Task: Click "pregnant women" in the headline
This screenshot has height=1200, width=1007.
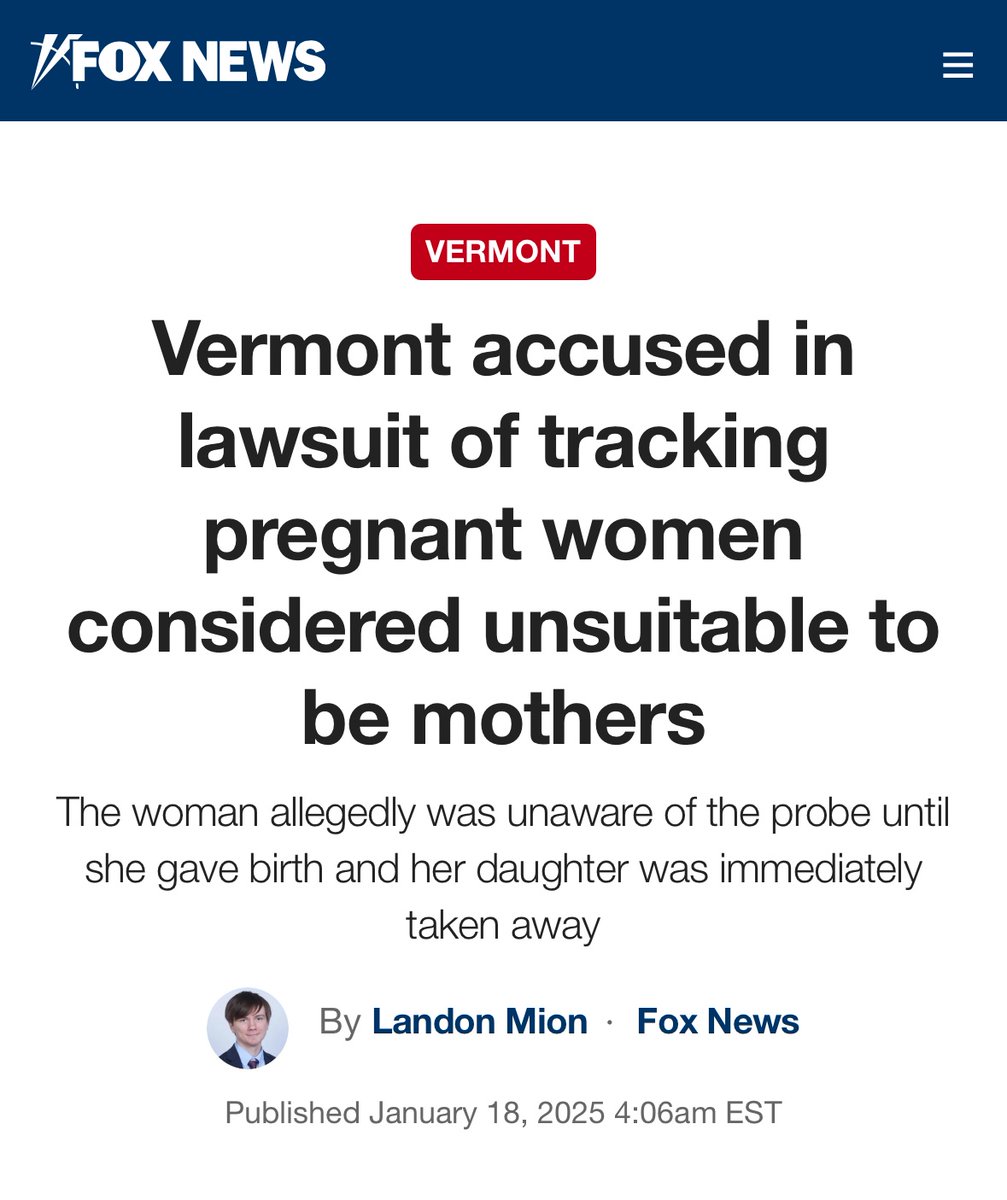Action: click(503, 533)
